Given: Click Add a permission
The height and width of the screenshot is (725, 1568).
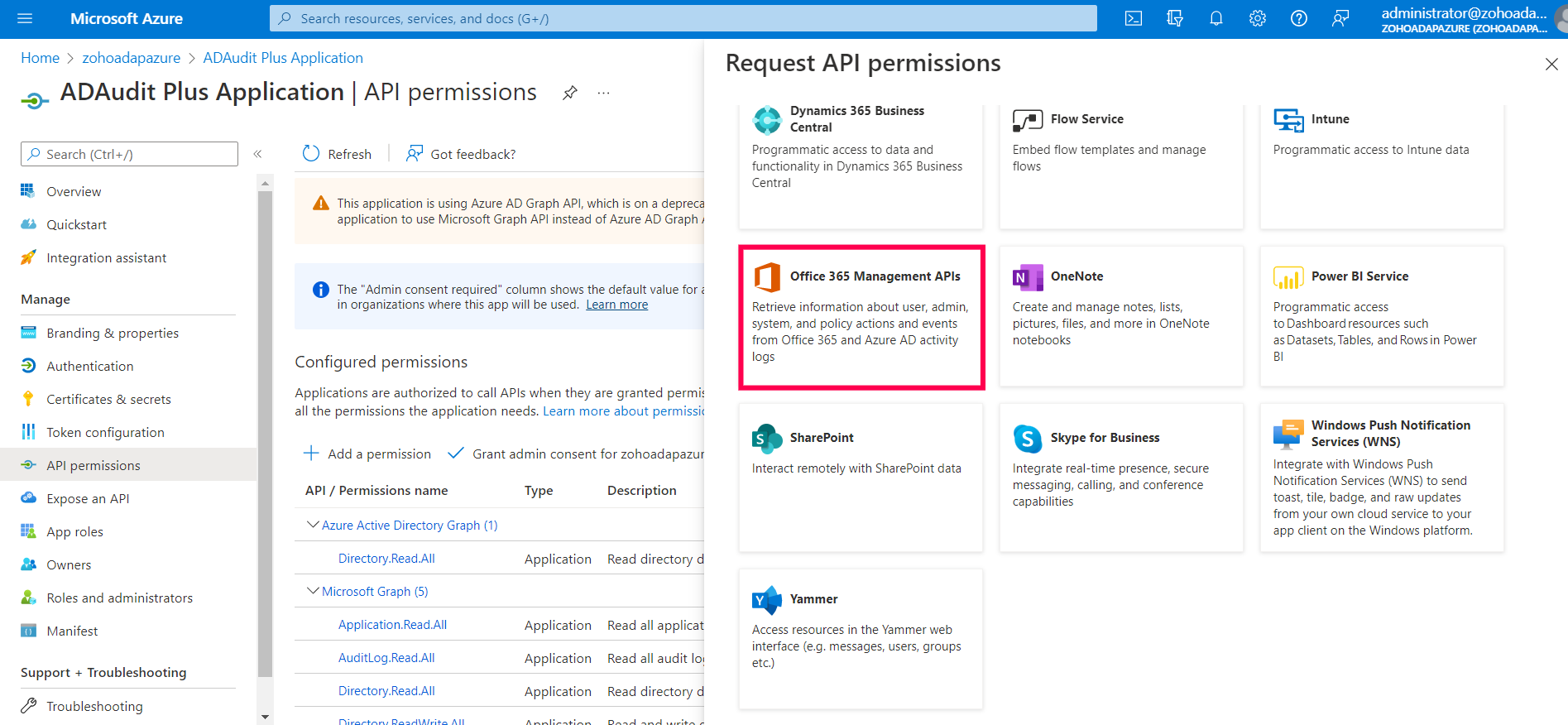Looking at the screenshot, I should tap(367, 454).
